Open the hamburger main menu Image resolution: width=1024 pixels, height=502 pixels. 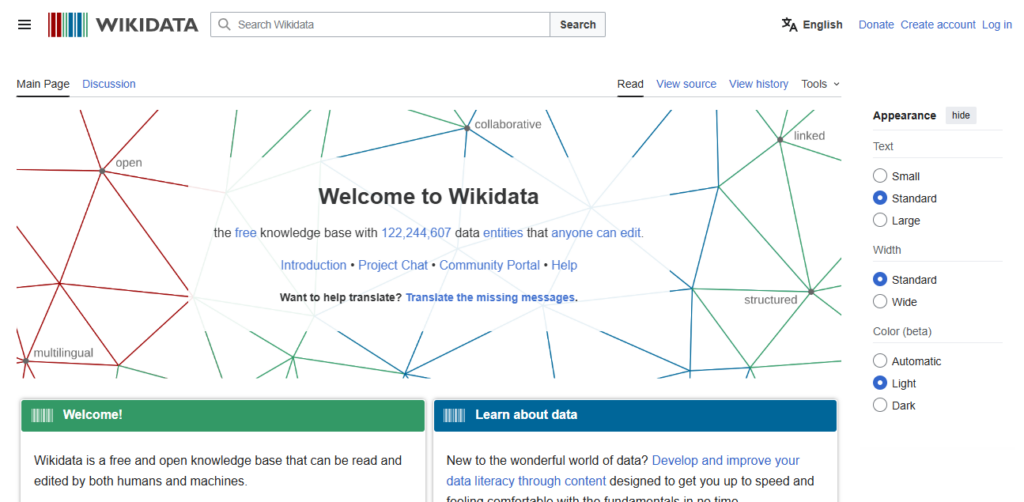tap(24, 25)
